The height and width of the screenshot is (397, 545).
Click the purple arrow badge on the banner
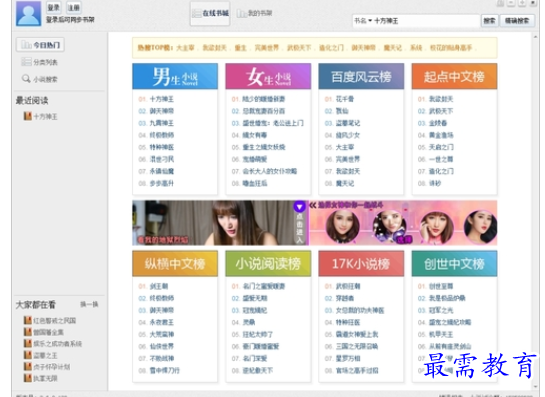[299, 206]
